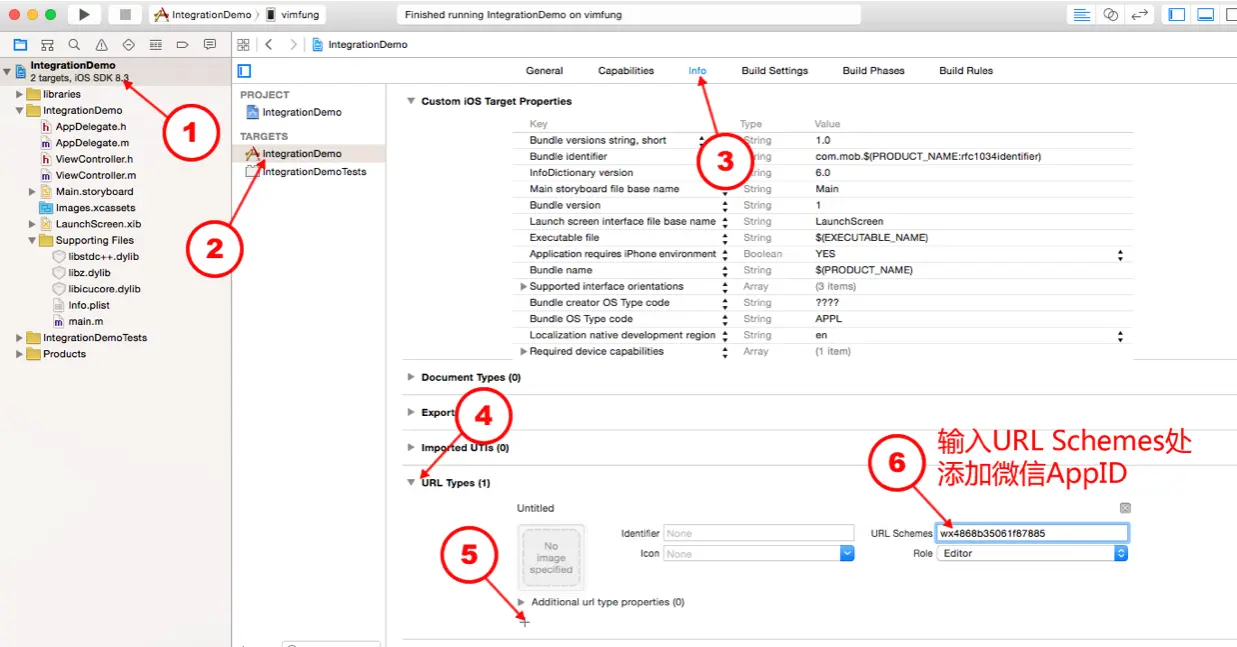1237x647 pixels.
Task: Run the project with the Play button
Action: pos(84,14)
